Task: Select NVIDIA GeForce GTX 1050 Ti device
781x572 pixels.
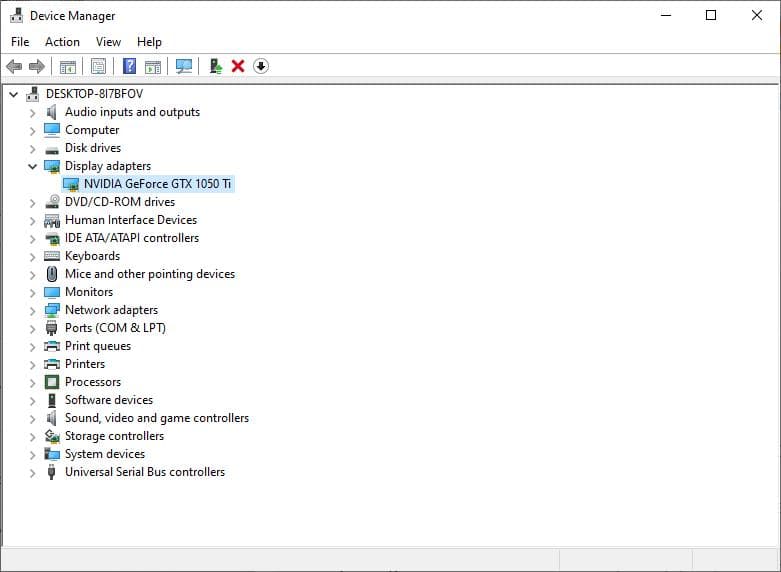Action: (157, 184)
